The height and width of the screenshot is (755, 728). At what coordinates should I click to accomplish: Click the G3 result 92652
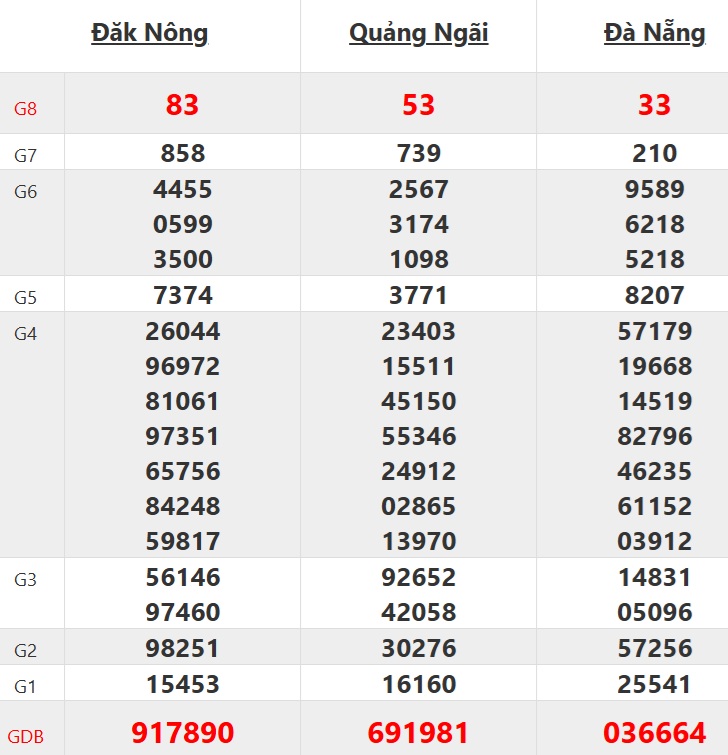click(x=418, y=578)
